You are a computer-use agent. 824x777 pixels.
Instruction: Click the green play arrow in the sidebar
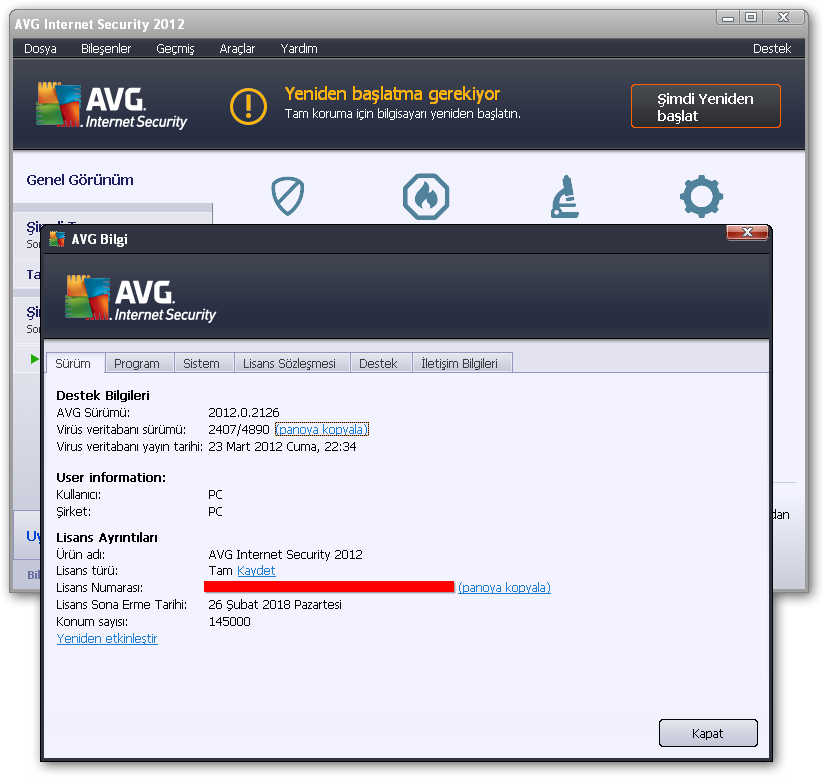point(35,359)
